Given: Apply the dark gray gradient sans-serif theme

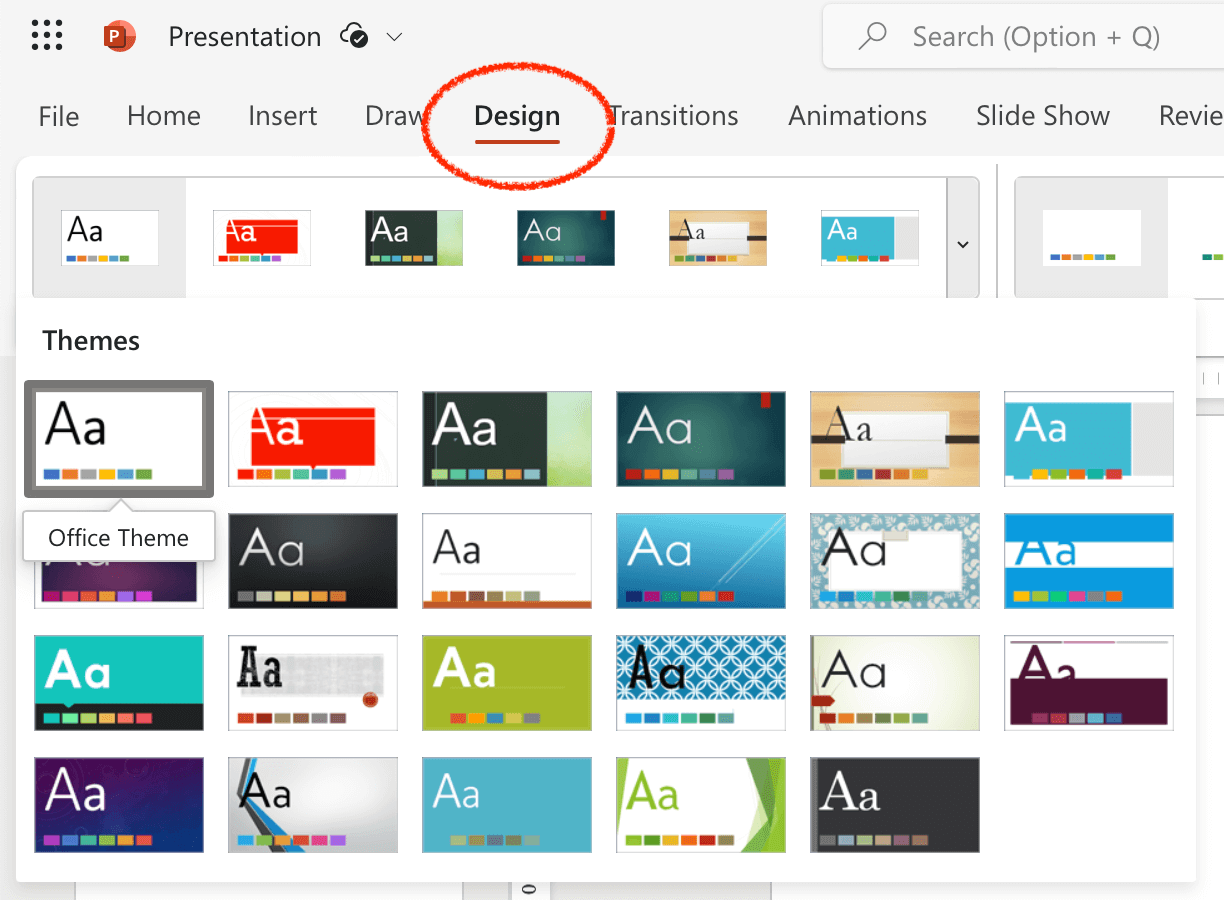Looking at the screenshot, I should pos(313,561).
